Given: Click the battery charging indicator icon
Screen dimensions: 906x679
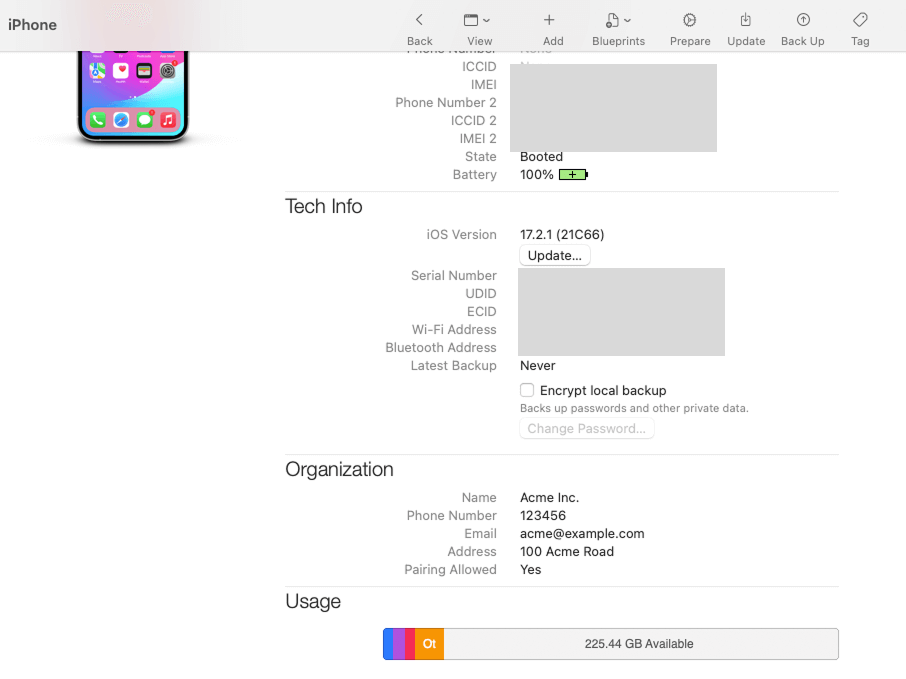Looking at the screenshot, I should tap(573, 175).
